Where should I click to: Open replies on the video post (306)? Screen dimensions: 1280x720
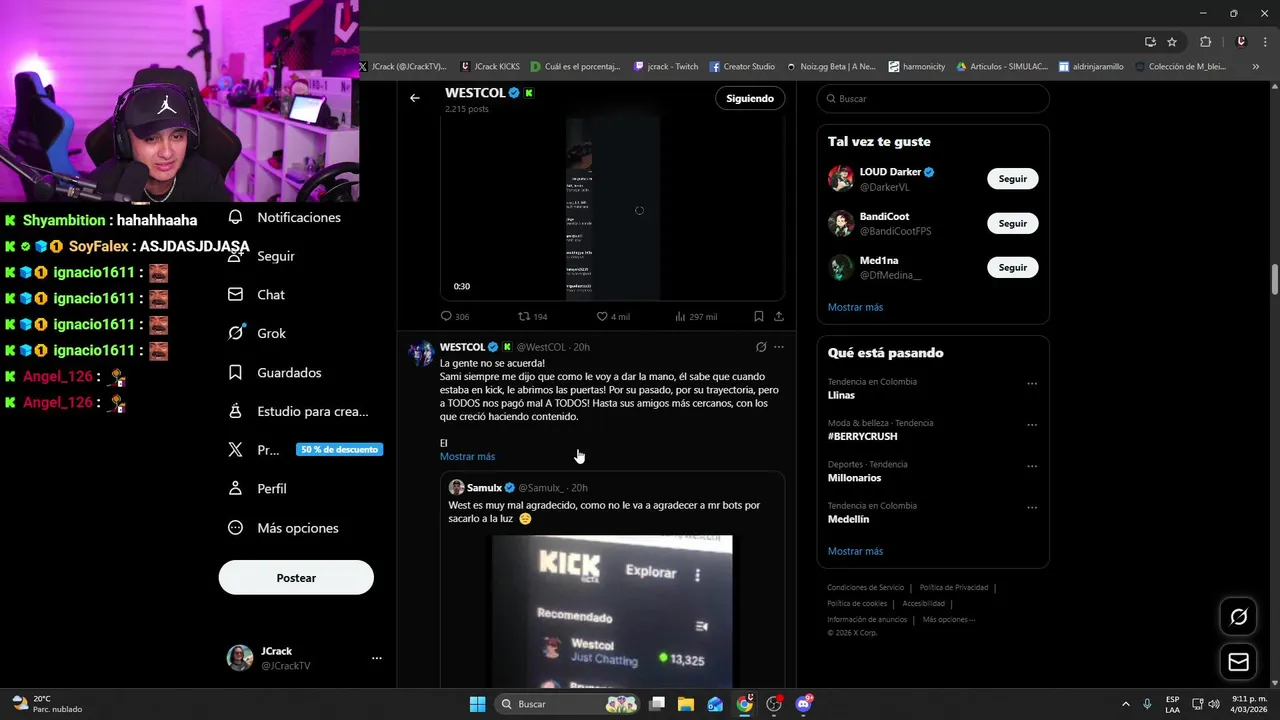tap(455, 316)
